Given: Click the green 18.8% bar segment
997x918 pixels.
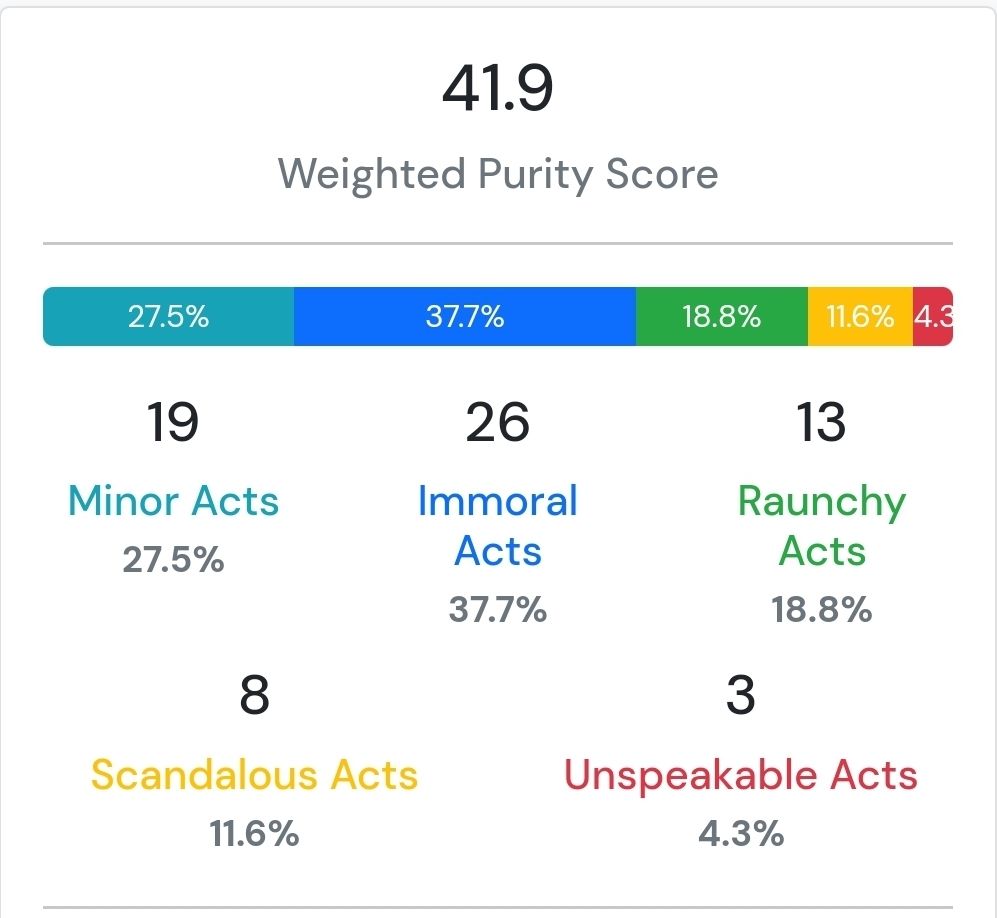Looking at the screenshot, I should coord(722,317).
